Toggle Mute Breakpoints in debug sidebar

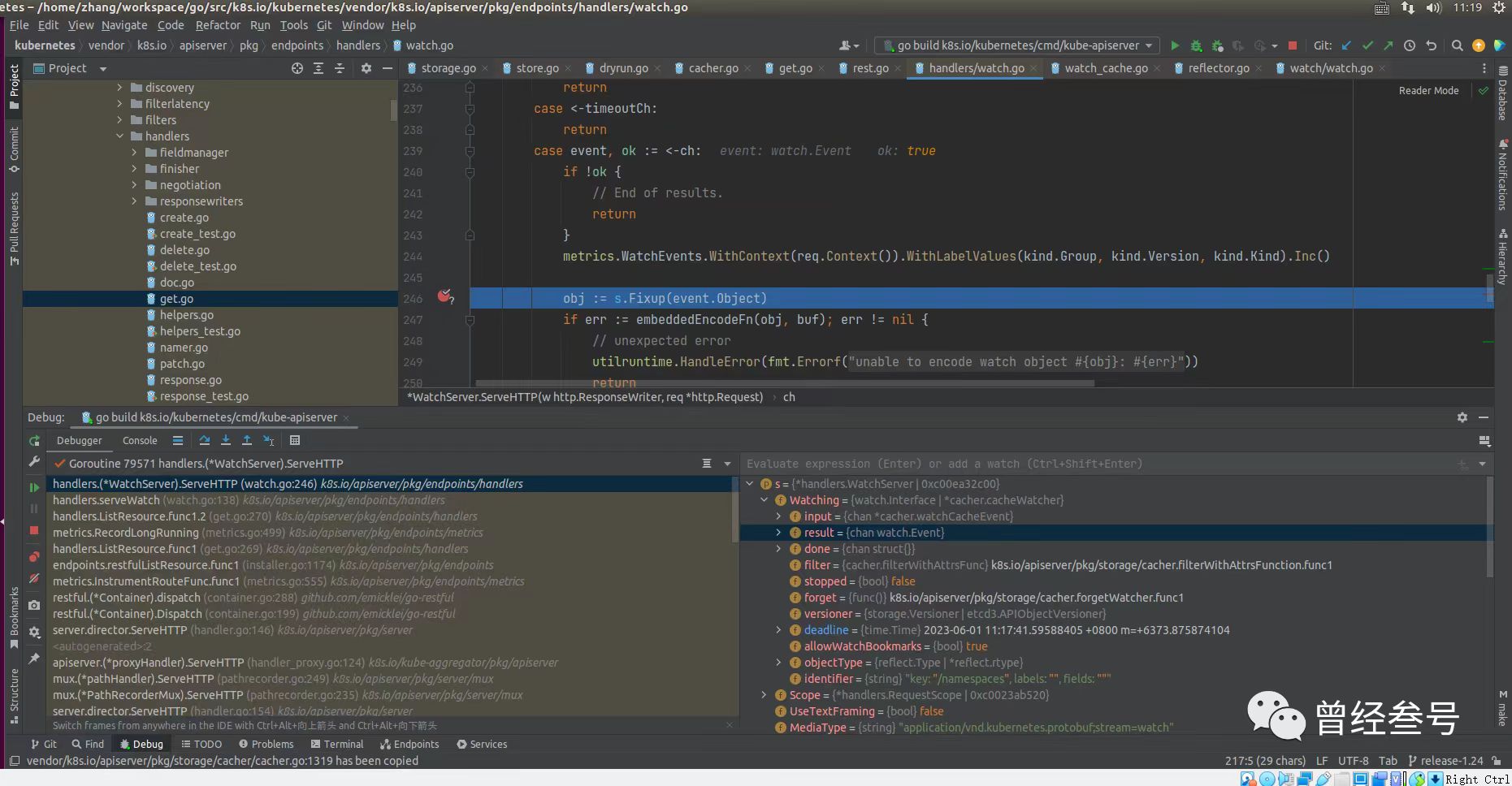[34, 579]
